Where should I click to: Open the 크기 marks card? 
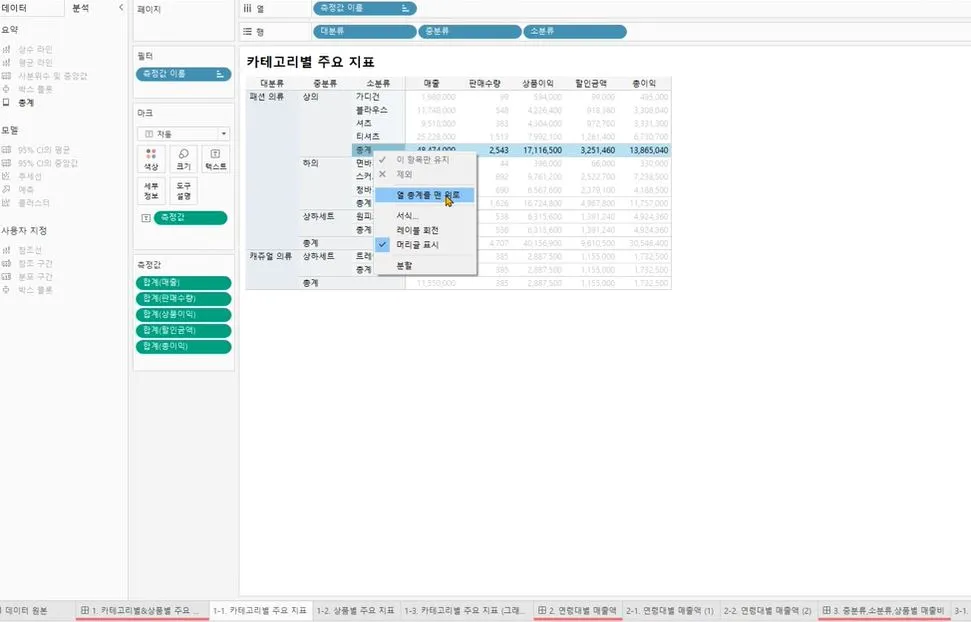(183, 159)
